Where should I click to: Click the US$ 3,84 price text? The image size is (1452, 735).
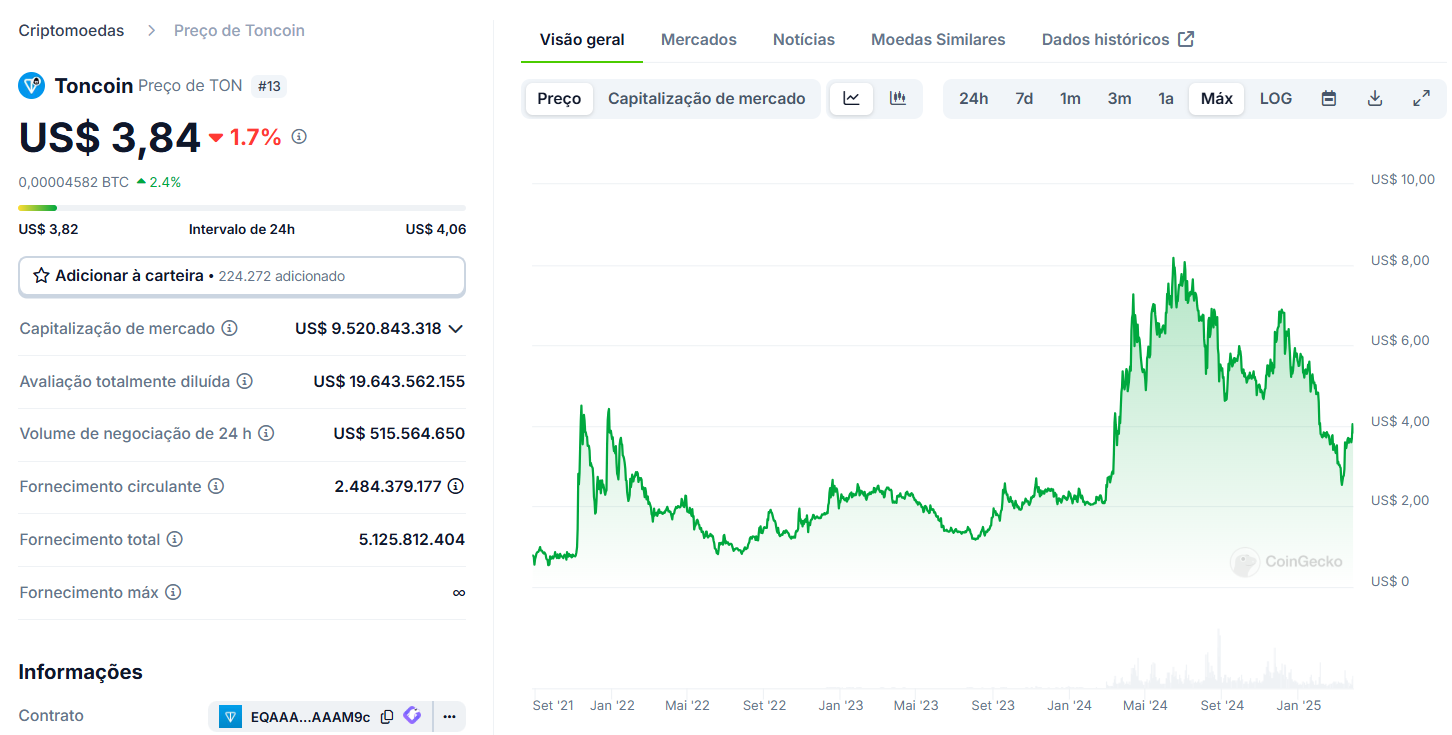(110, 137)
